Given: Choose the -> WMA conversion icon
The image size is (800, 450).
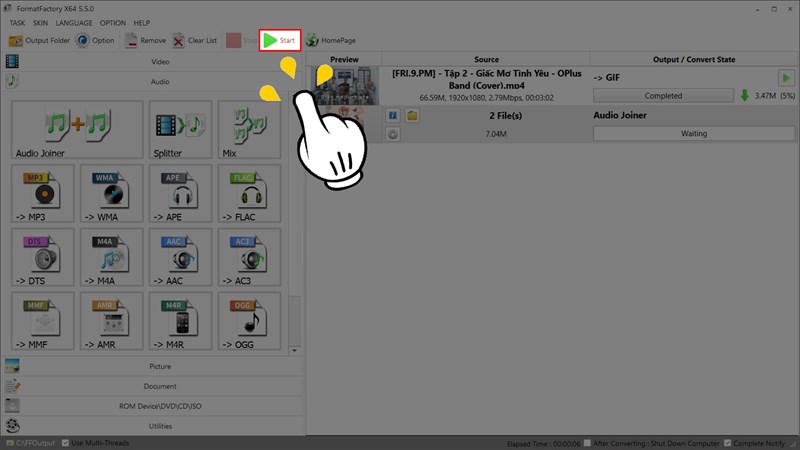Looking at the screenshot, I should click(112, 193).
